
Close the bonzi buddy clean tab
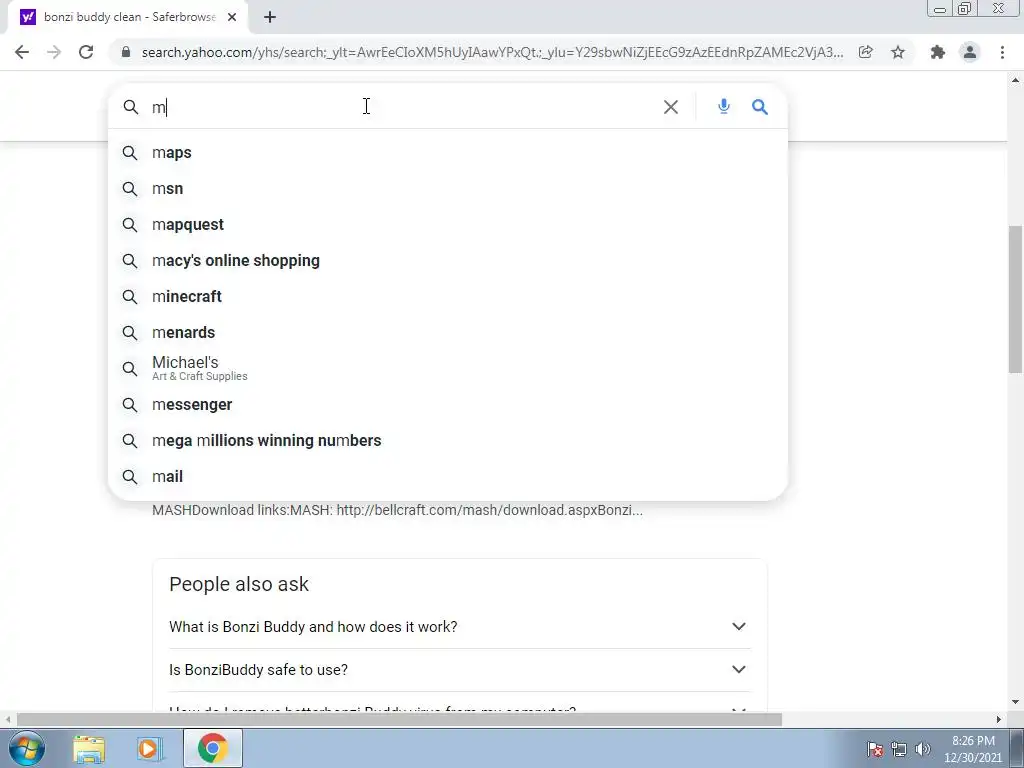pos(232,18)
